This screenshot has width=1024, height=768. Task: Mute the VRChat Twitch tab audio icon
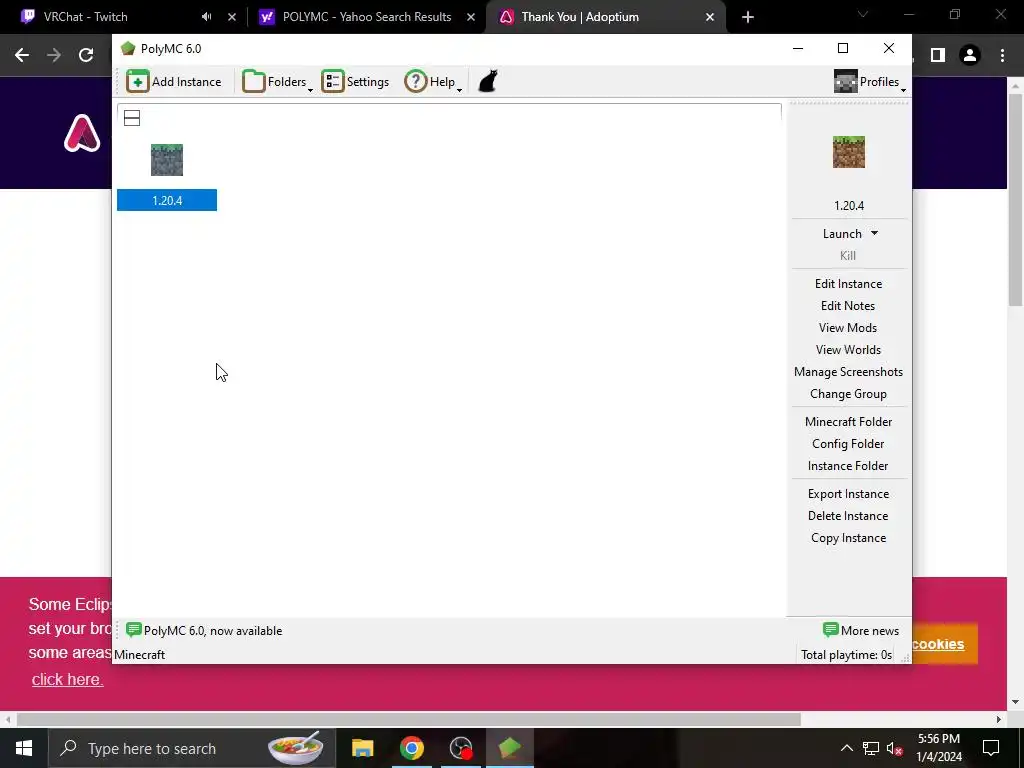point(206,17)
